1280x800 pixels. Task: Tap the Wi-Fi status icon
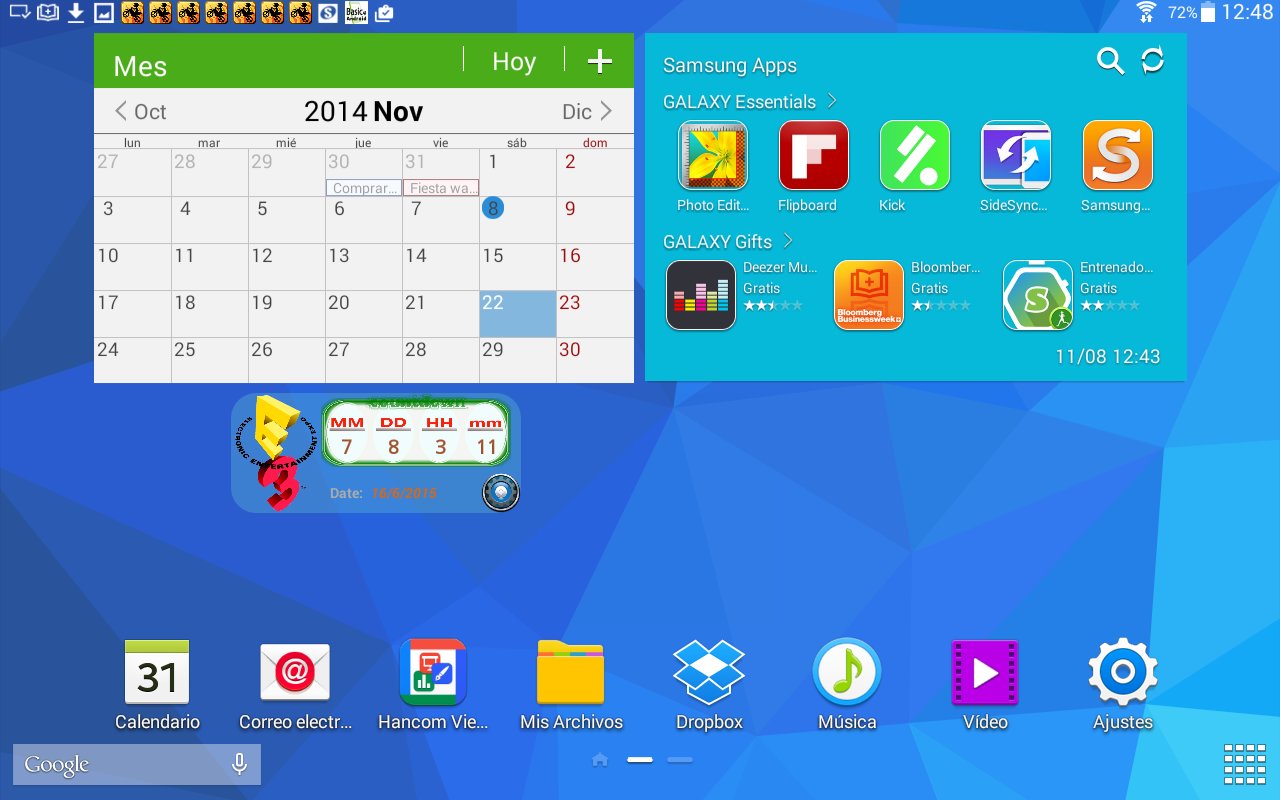[x=1147, y=12]
